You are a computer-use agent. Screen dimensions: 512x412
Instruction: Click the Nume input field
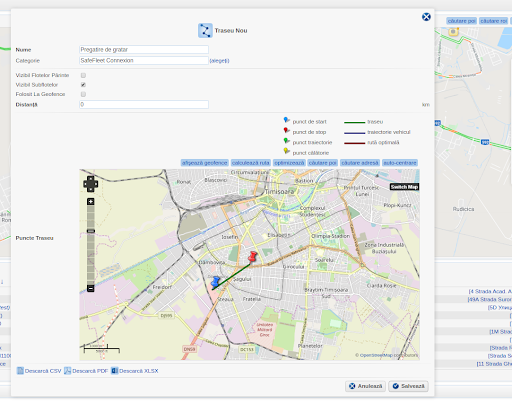(144, 50)
